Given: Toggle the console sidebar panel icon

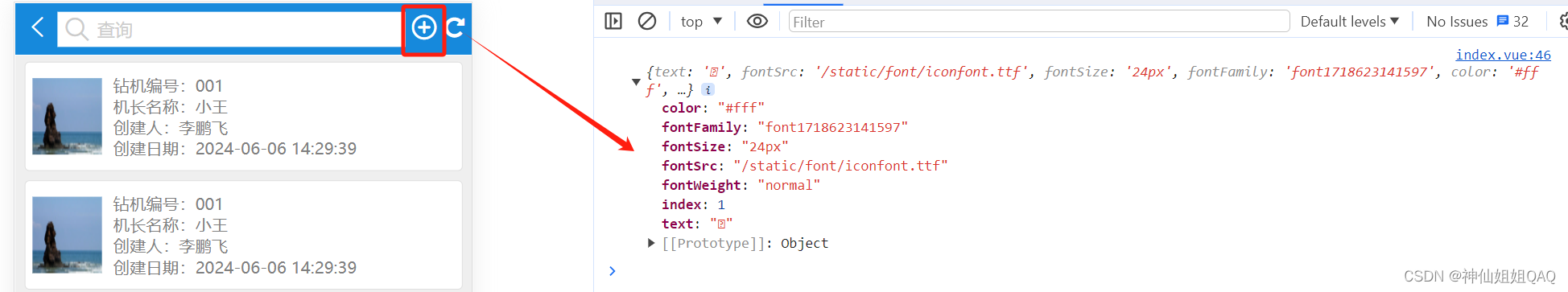Looking at the screenshot, I should [x=613, y=21].
